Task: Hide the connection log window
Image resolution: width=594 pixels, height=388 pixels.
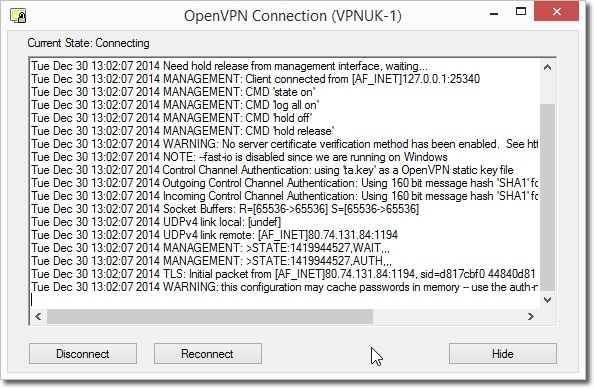Action: tap(503, 354)
